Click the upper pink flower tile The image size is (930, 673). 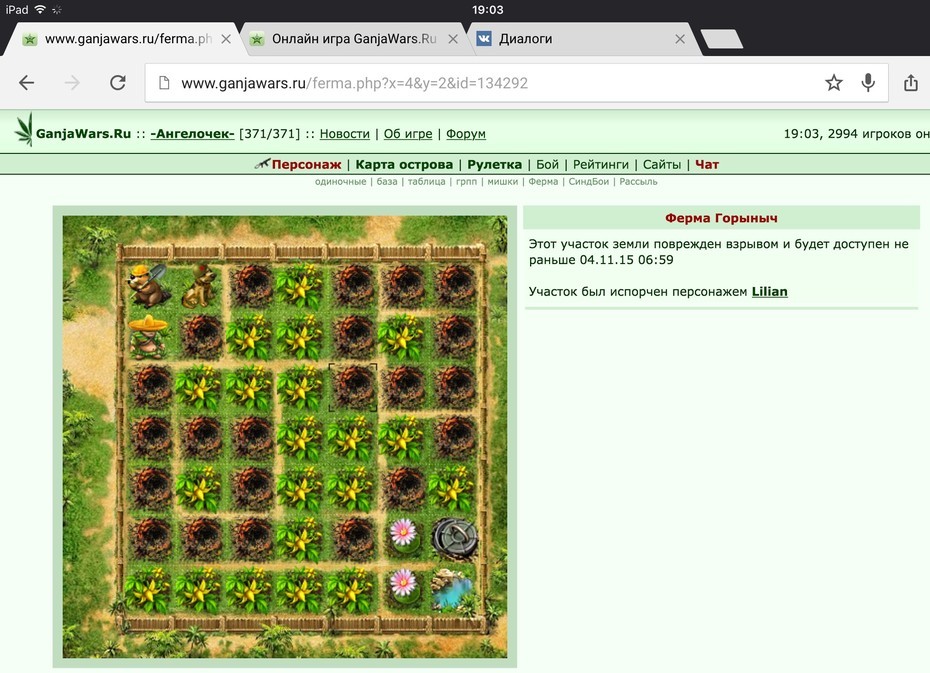(403, 538)
